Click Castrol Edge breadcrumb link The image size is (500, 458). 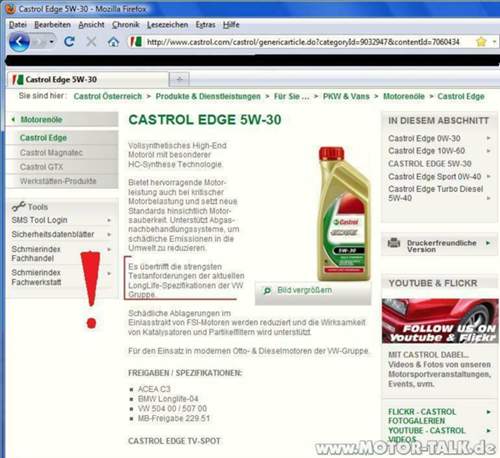coord(461,96)
